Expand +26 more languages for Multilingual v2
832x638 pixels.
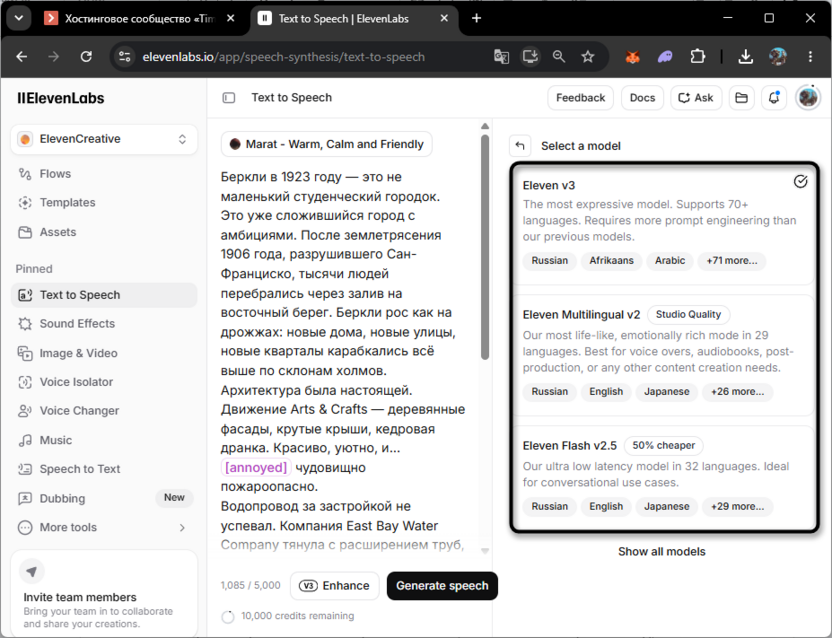(738, 392)
